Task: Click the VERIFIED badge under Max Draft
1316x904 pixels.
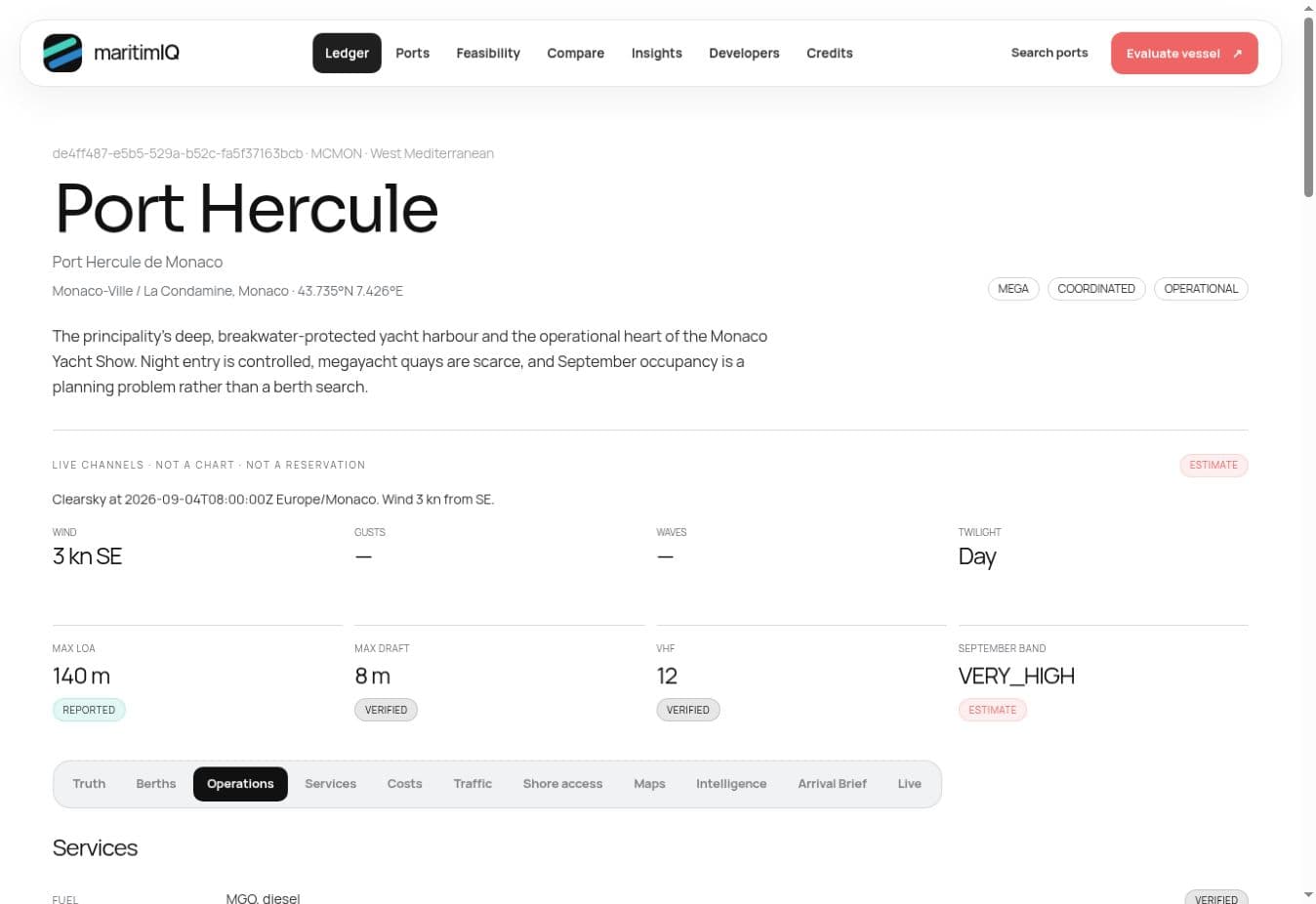Action: (386, 710)
